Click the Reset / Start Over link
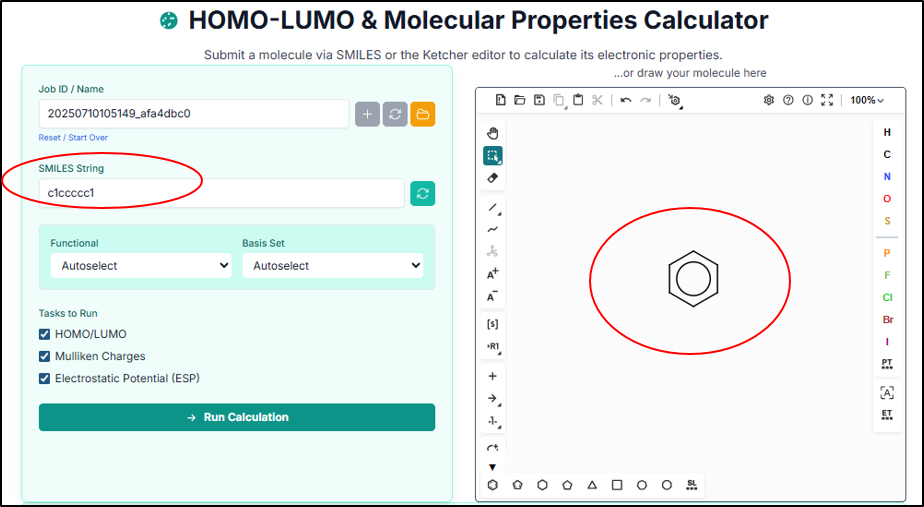 coord(73,137)
